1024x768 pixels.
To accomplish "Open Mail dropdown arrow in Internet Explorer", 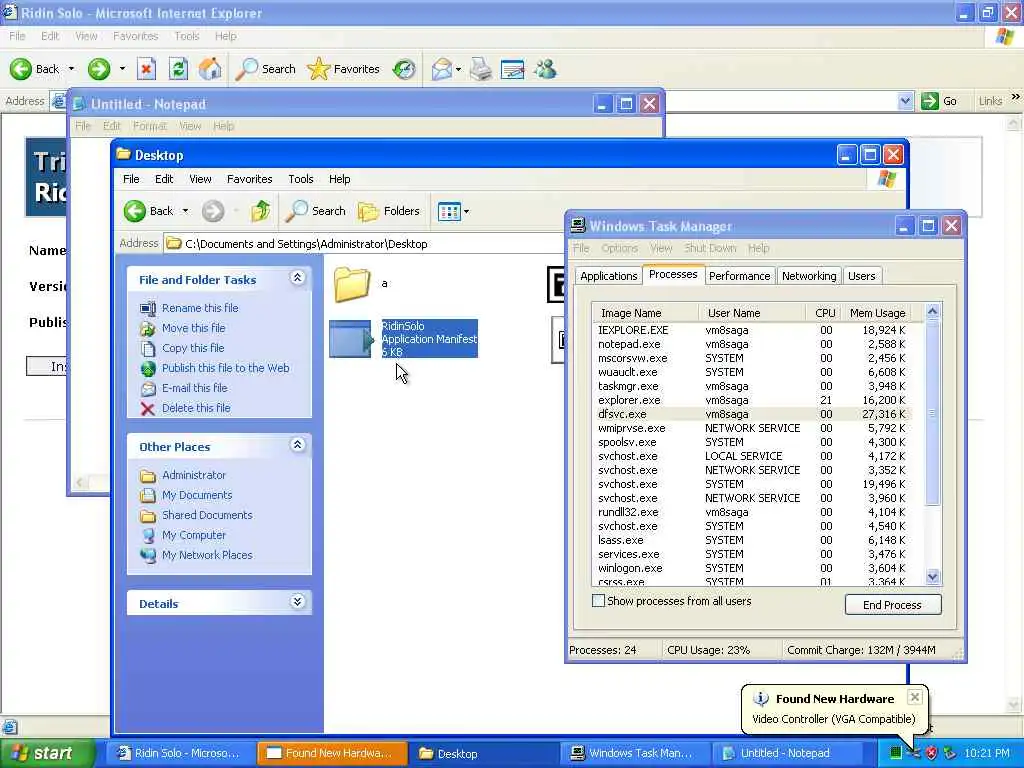I will (458, 69).
